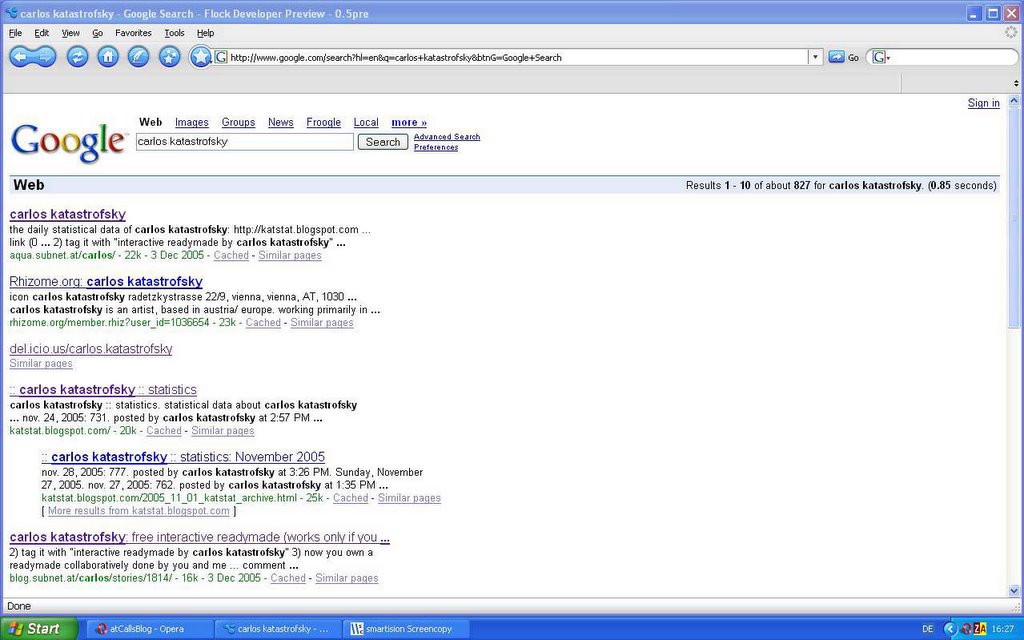
Task: Switch to the atCallsBlog - Opera window
Action: pyautogui.click(x=150, y=629)
